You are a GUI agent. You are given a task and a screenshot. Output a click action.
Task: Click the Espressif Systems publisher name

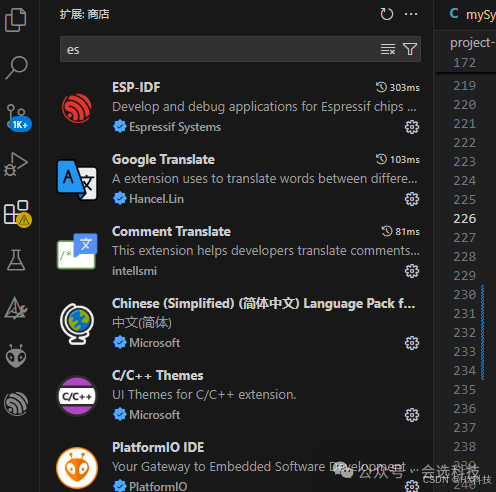(175, 127)
